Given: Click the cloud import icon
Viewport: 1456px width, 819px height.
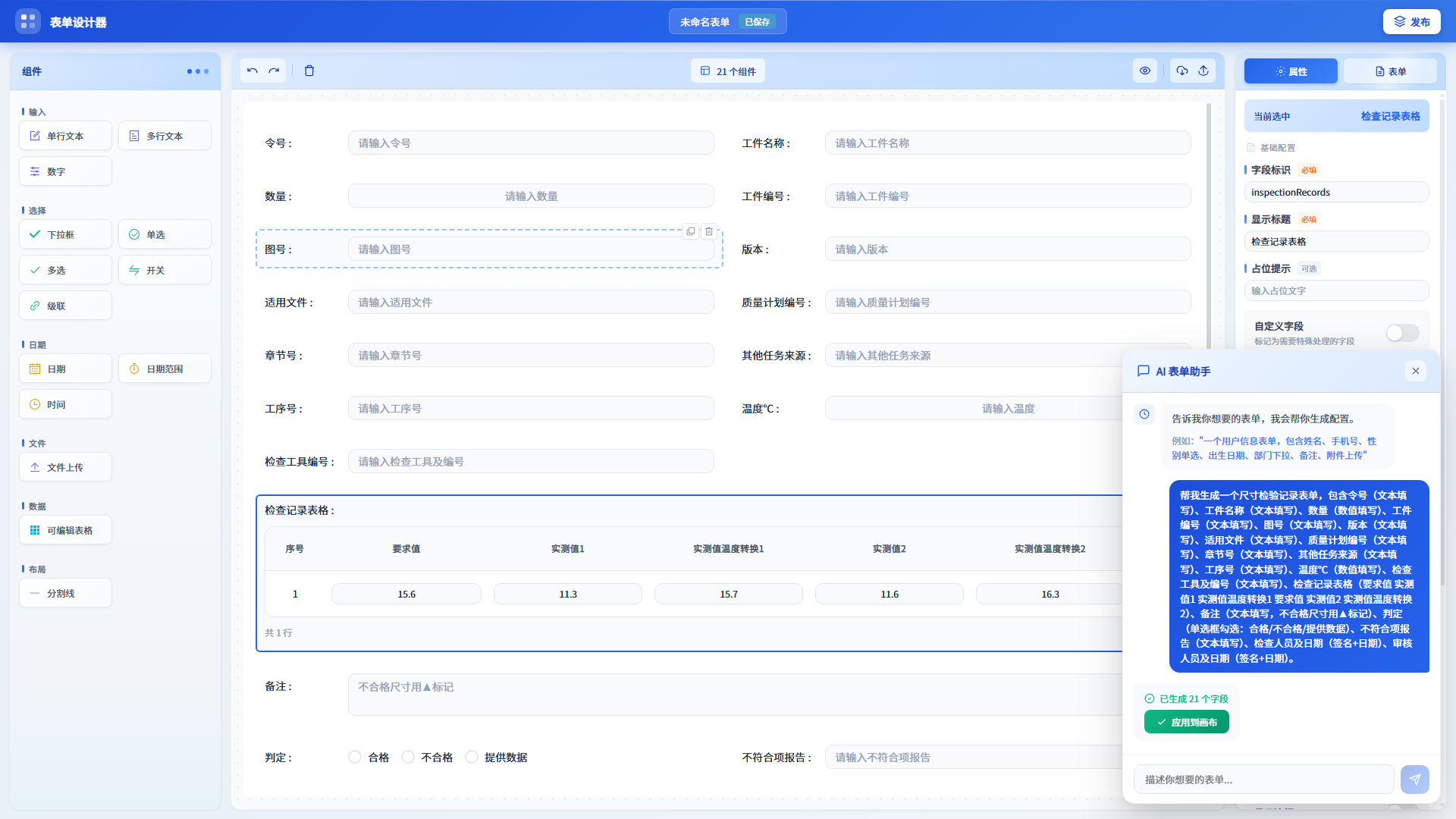Looking at the screenshot, I should pos(1182,71).
